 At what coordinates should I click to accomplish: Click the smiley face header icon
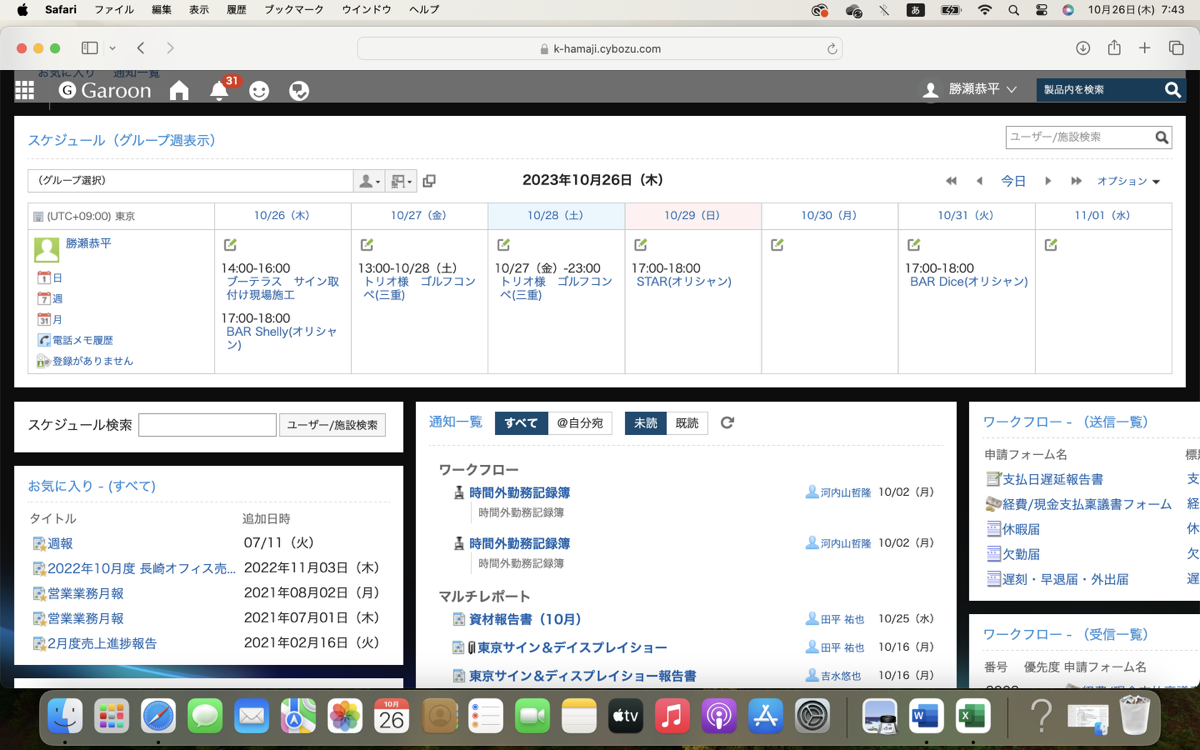(259, 91)
